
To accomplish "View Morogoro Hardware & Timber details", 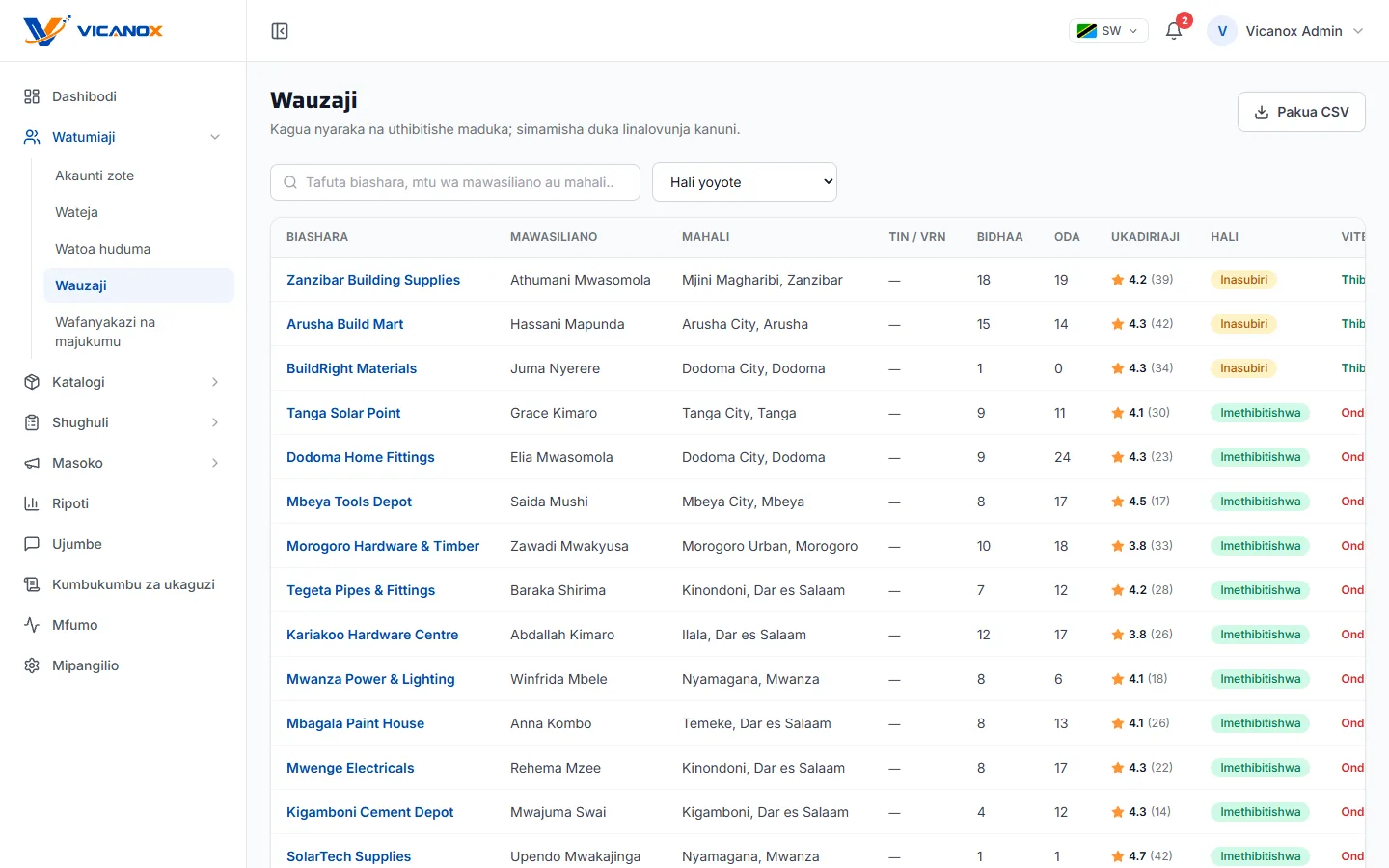I will (x=383, y=546).
